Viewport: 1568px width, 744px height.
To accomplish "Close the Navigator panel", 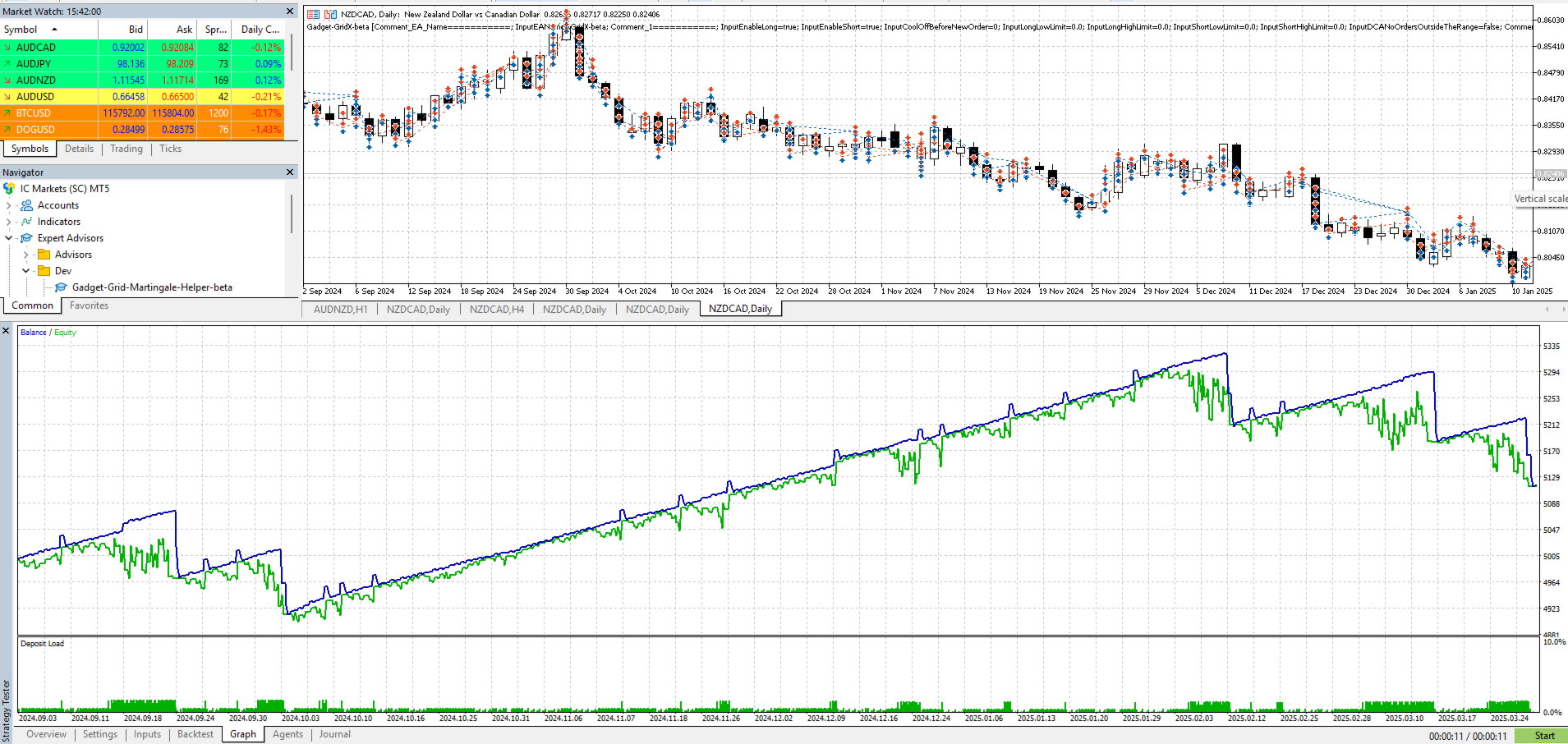I will click(290, 172).
